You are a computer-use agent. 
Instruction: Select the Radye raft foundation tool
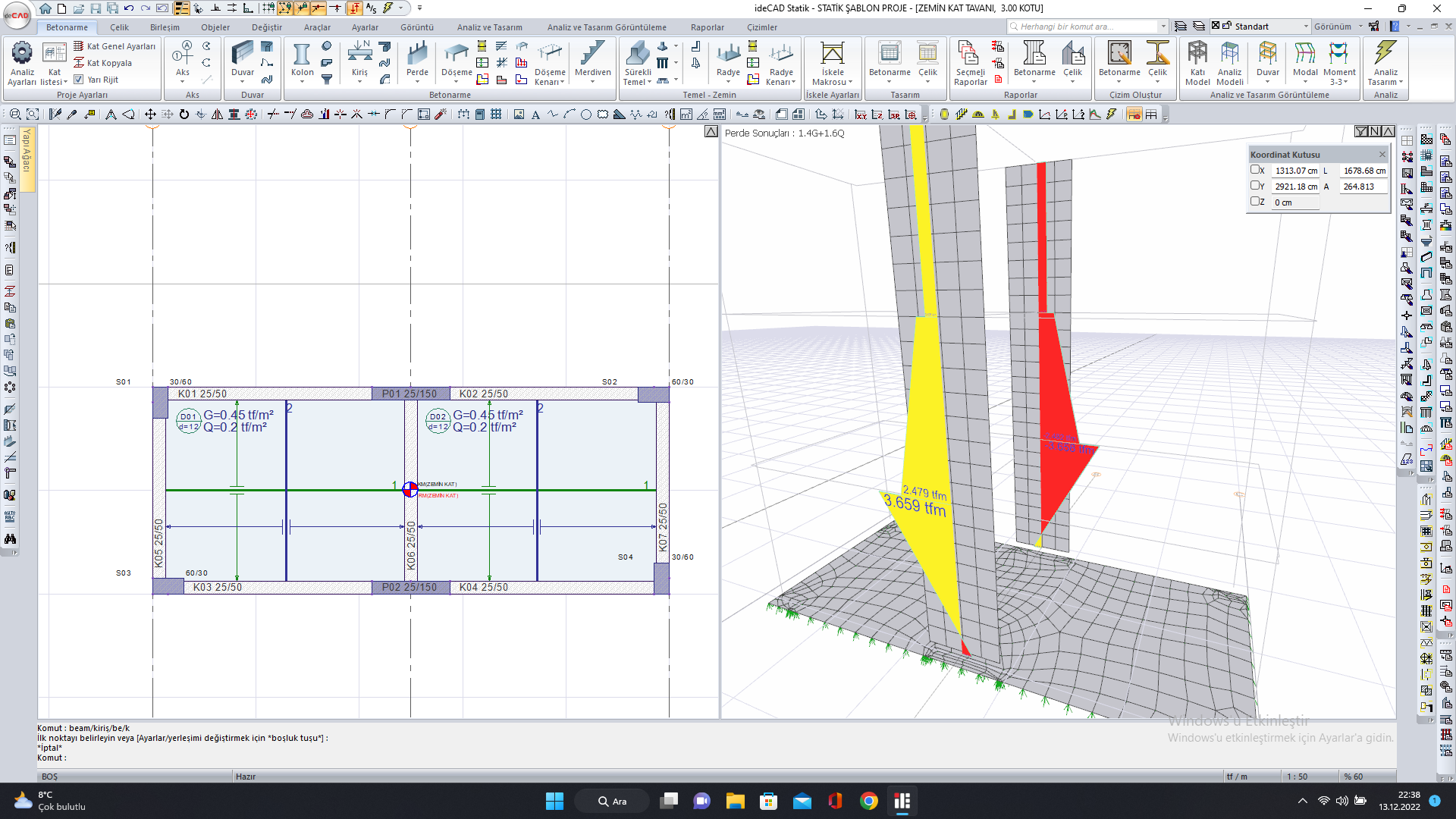[728, 63]
